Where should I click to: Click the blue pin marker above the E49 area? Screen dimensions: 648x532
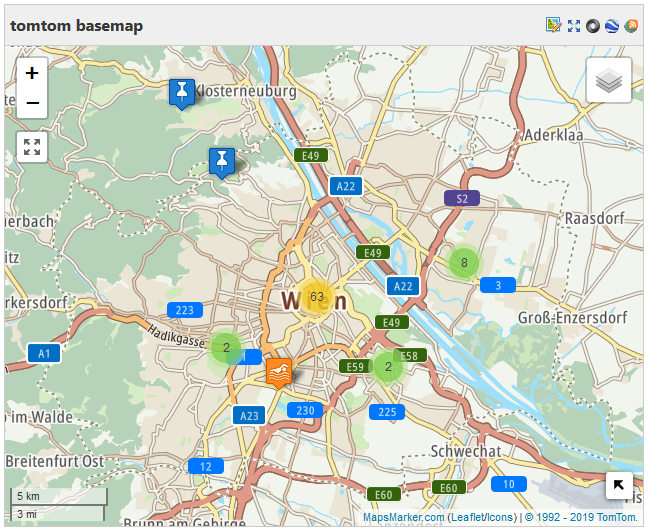point(222,163)
